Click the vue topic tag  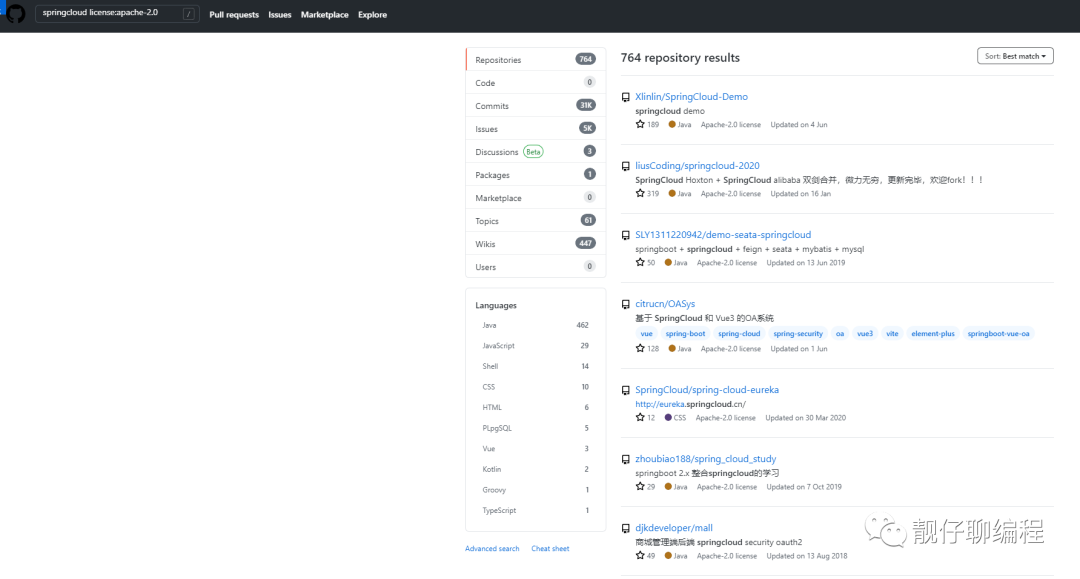[x=646, y=333]
